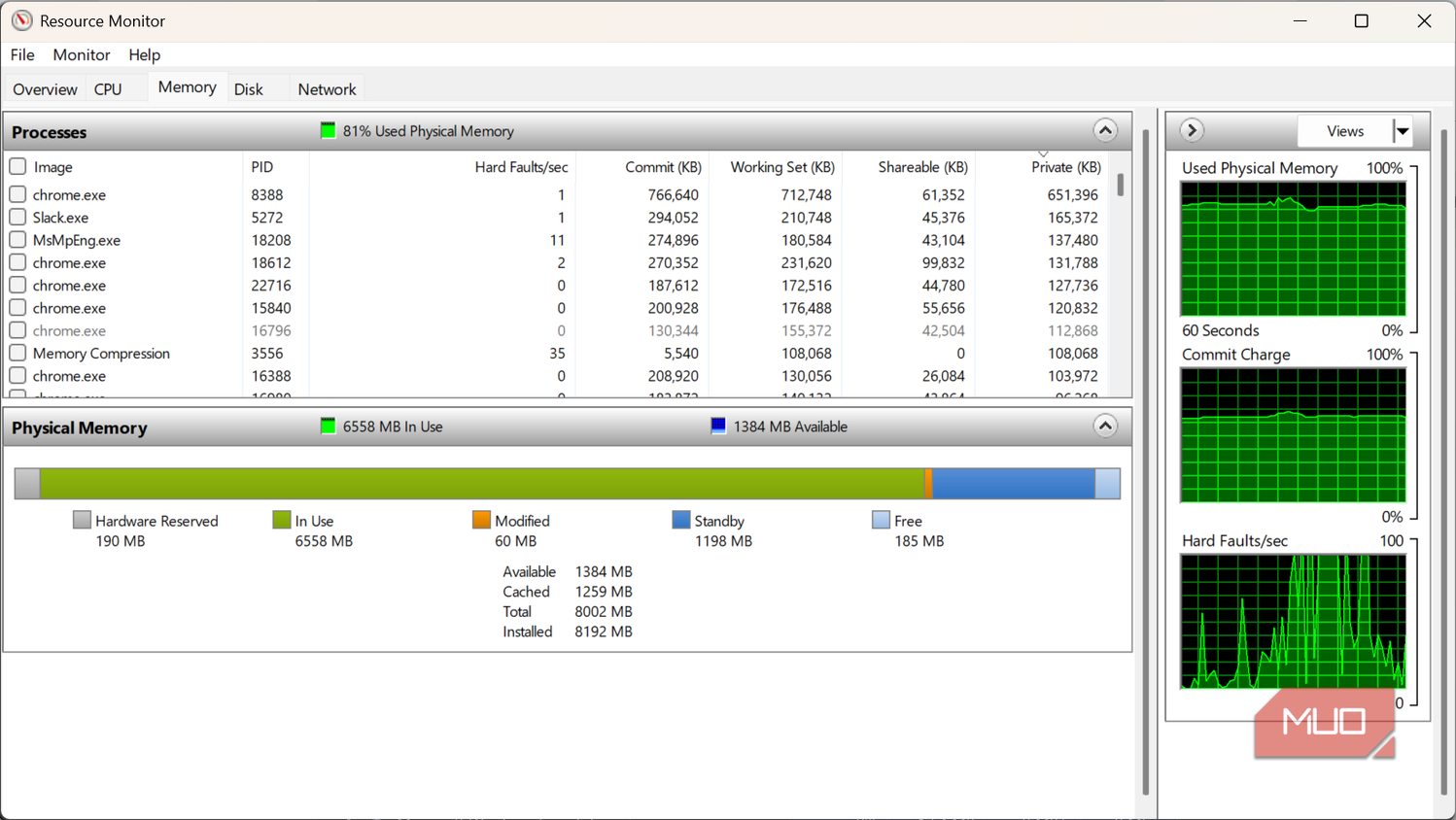
Task: Click Commit value 766,640
Action: pyautogui.click(x=674, y=195)
